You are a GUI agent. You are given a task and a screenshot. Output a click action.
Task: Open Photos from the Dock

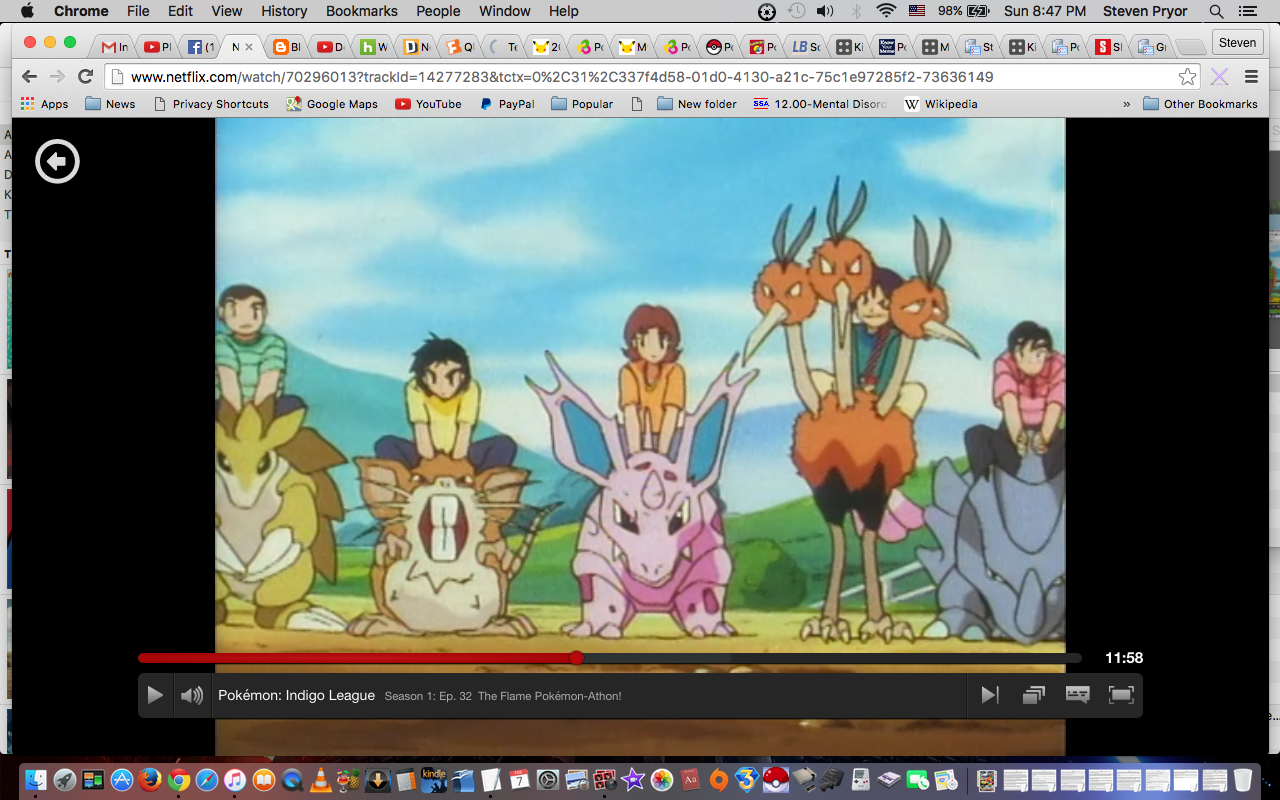tap(661, 780)
